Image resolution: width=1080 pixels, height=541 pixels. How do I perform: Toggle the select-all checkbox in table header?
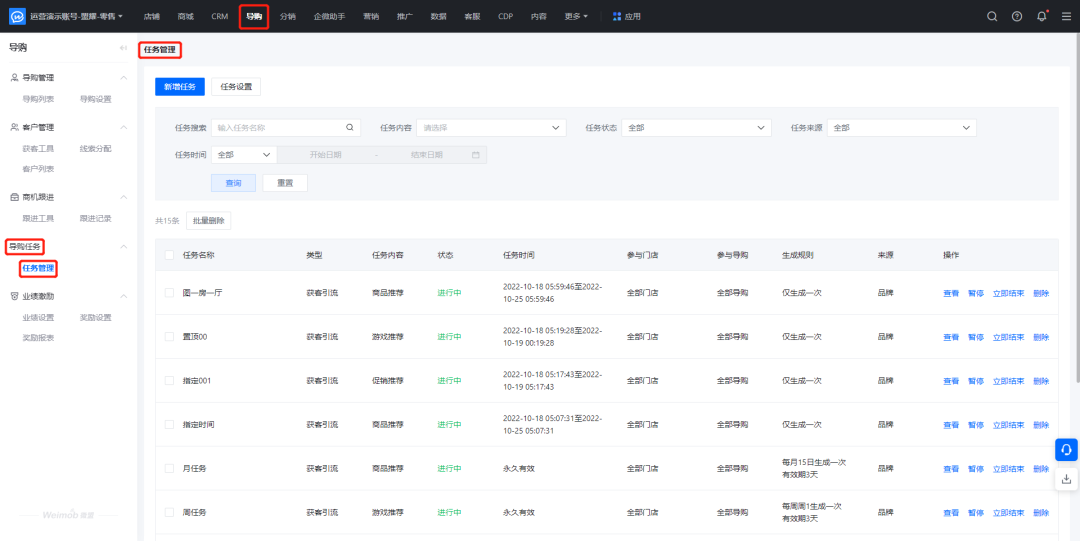pos(169,255)
